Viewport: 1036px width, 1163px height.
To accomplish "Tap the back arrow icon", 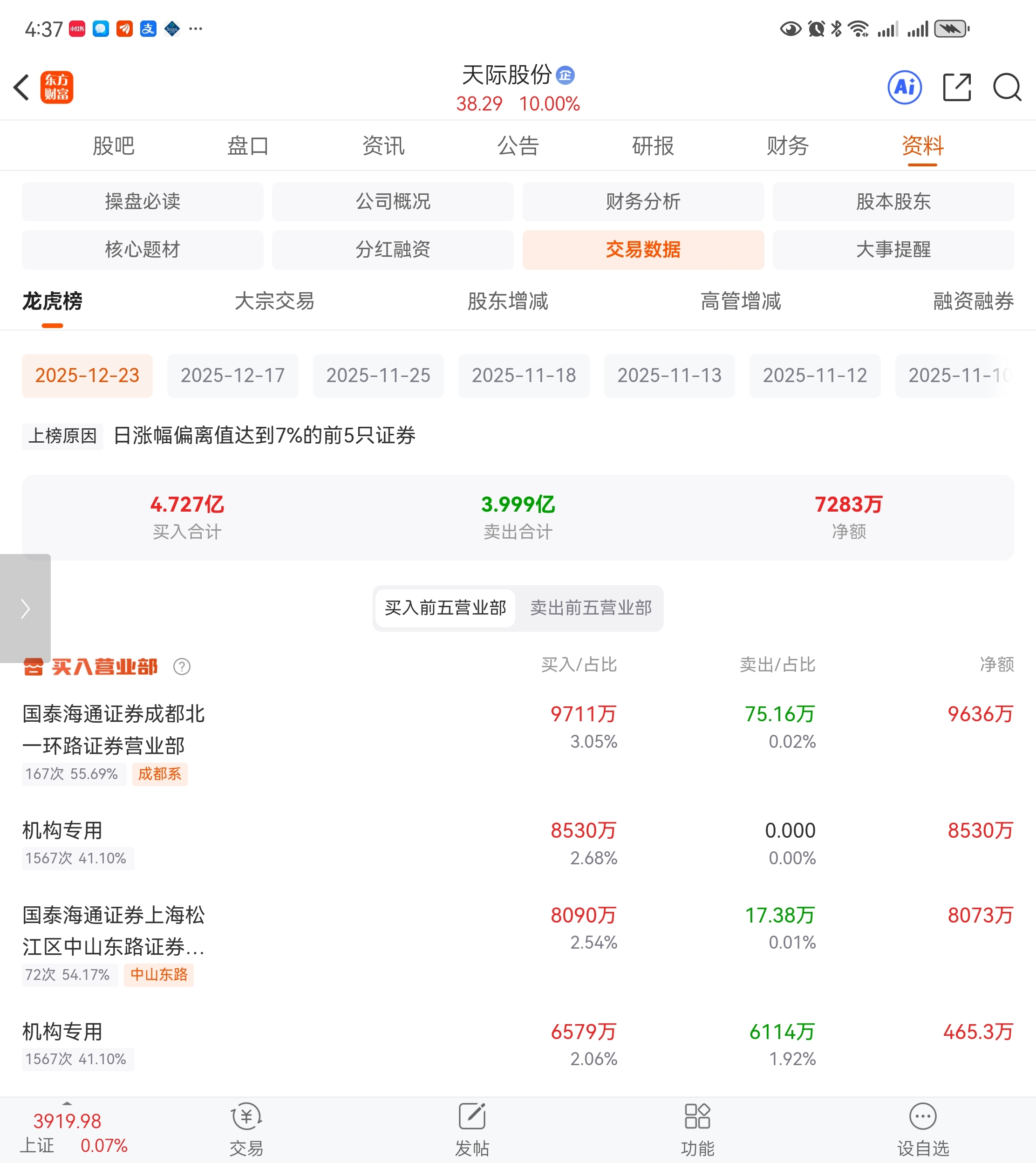I will pos(21,88).
